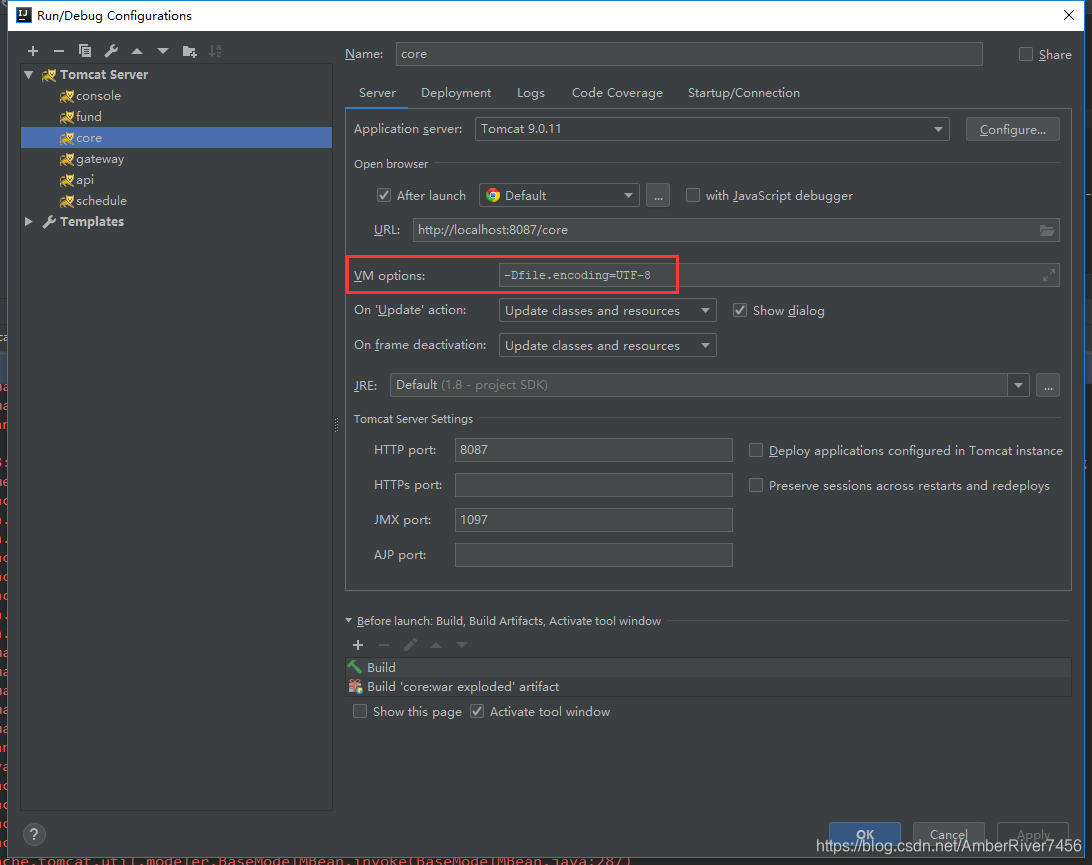Select the Build launch task row
1092x865 pixels.
(x=708, y=667)
